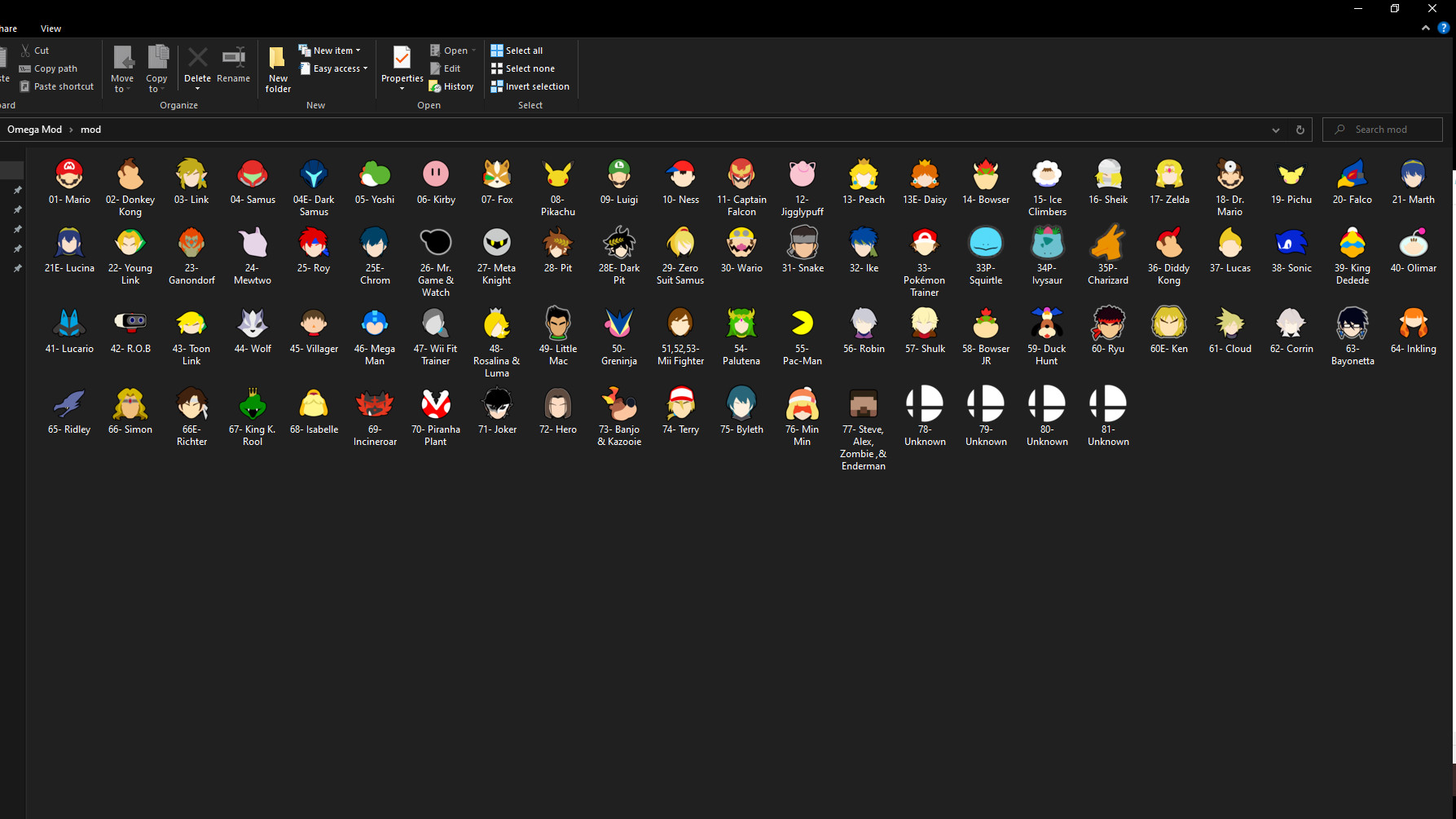Expand the address bar history dropdown
The width and height of the screenshot is (1456, 819).
1276,130
